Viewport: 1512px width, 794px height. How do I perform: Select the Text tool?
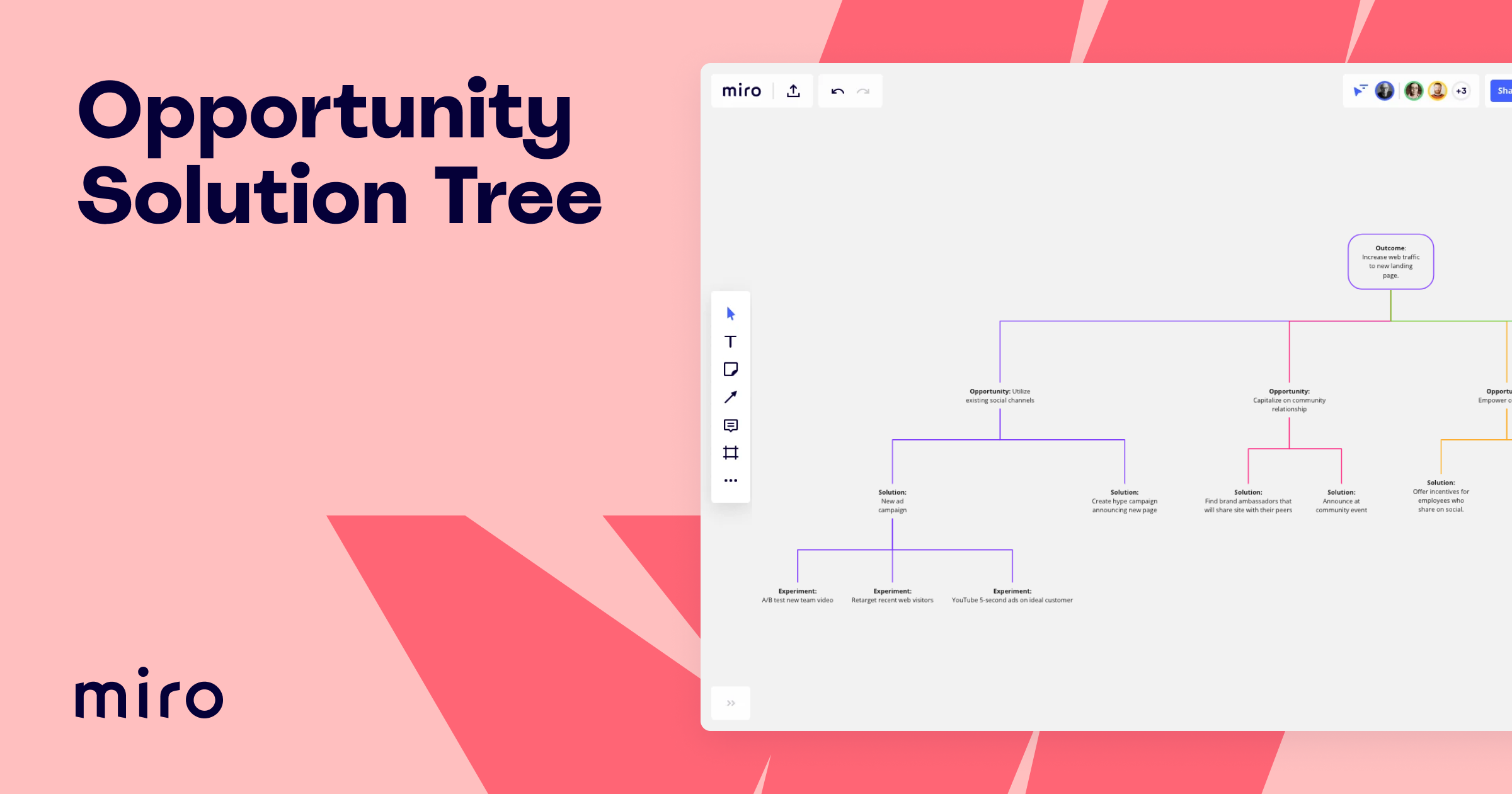[731, 340]
